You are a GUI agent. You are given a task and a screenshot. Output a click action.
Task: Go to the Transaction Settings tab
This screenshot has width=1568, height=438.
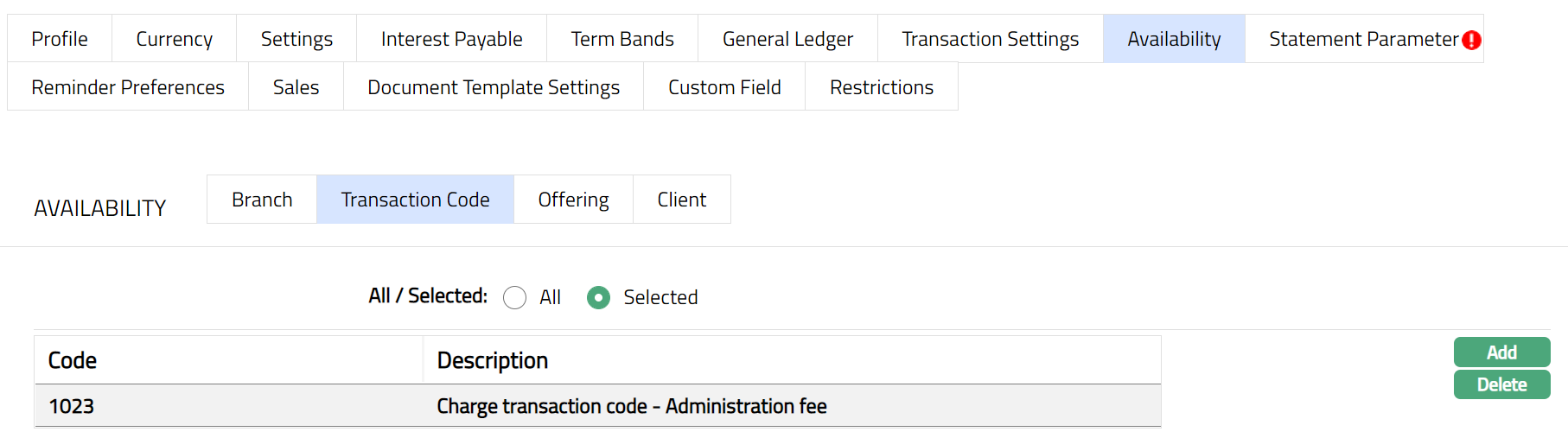[990, 39]
